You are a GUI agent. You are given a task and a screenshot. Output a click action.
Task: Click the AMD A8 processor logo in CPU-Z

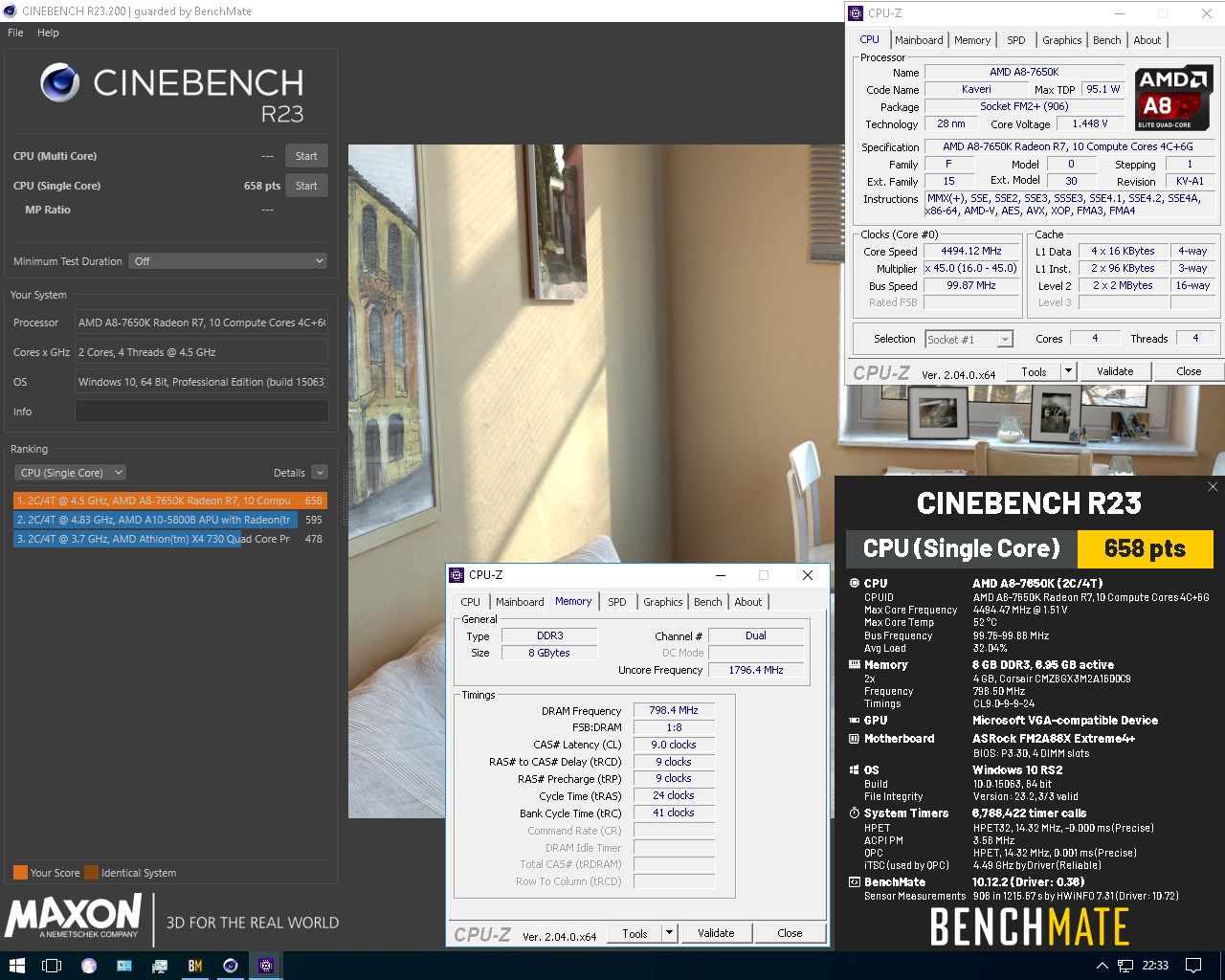pyautogui.click(x=1173, y=98)
